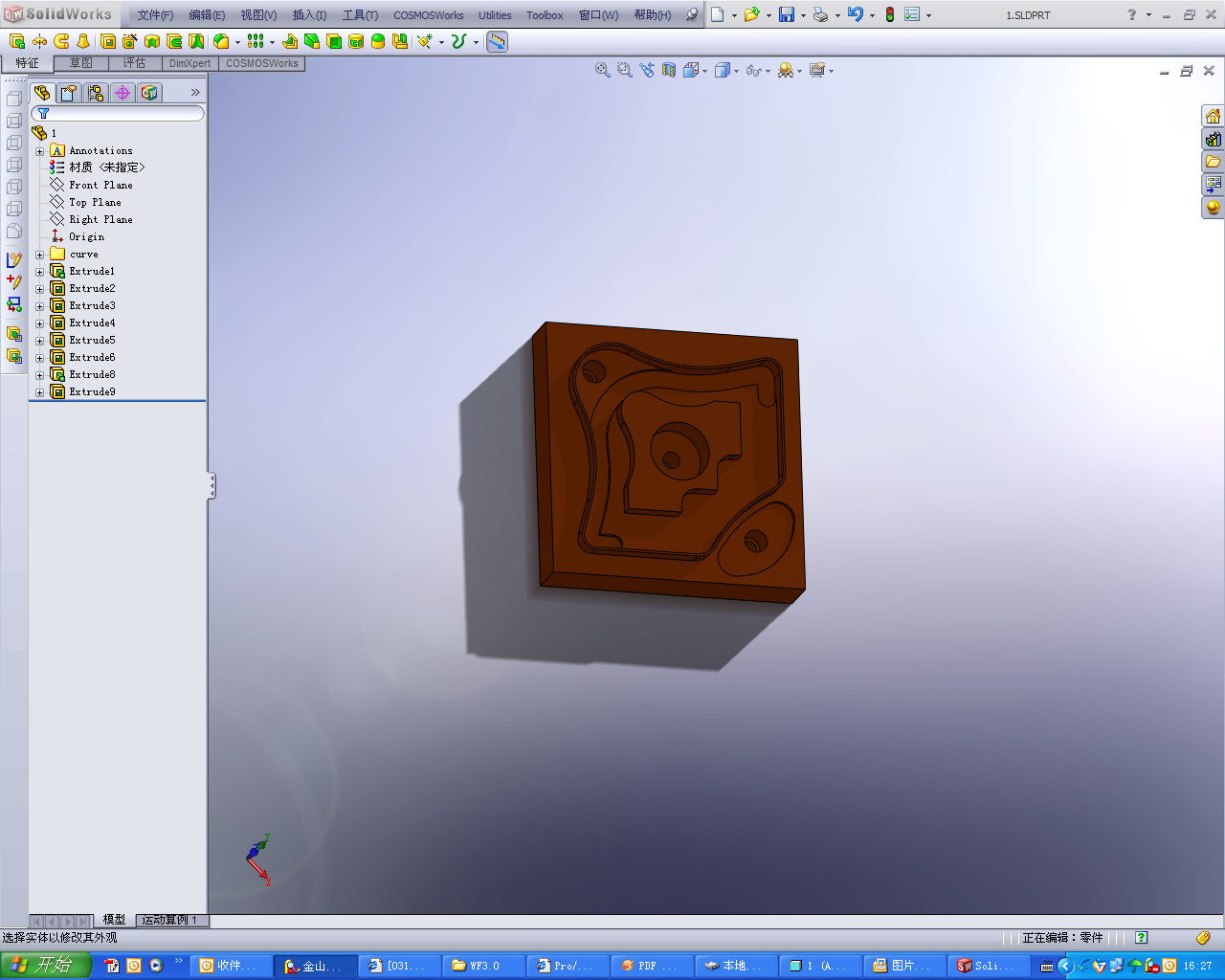Open the 视图(V) menu
1225x980 pixels.
(258, 15)
